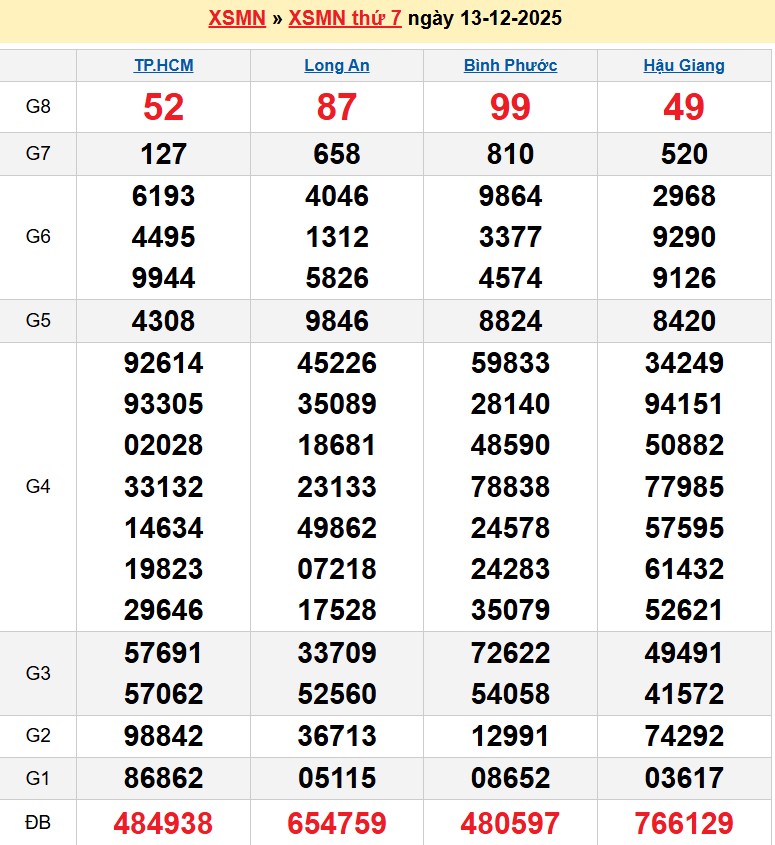Click the 'XSMN thứ 7' header link
Viewport: 775px width, 845px height.
[x=345, y=19]
